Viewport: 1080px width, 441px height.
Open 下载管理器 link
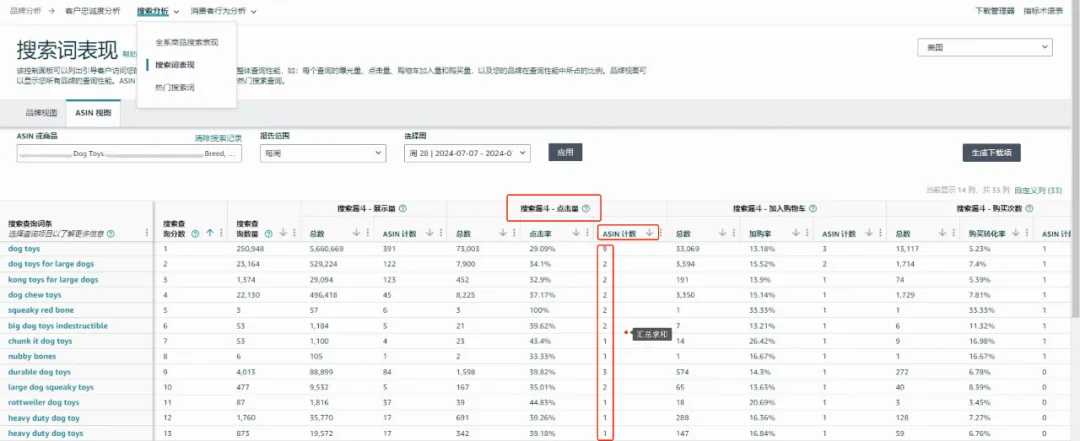(x=995, y=11)
